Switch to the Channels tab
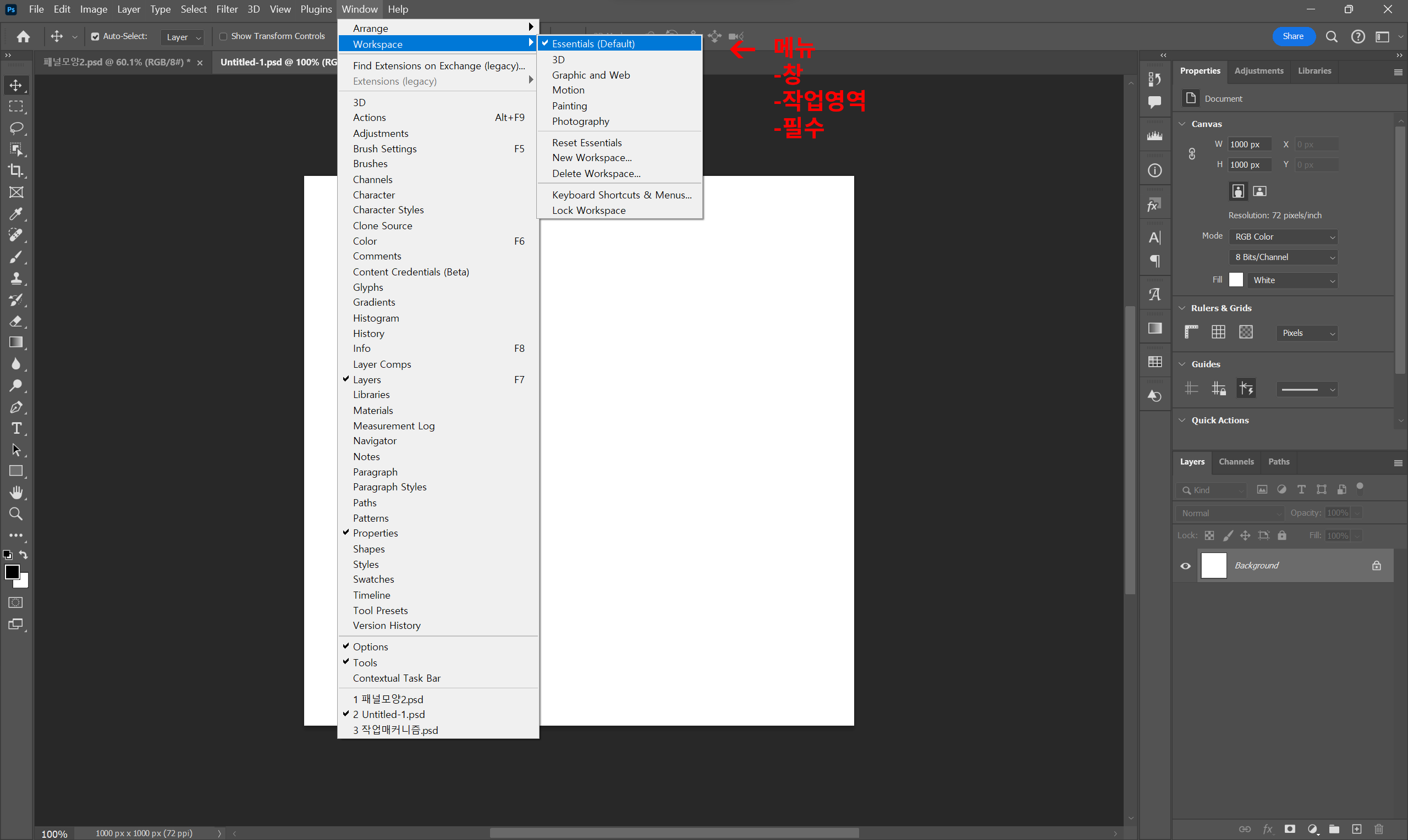The image size is (1408, 840). pos(1236,462)
